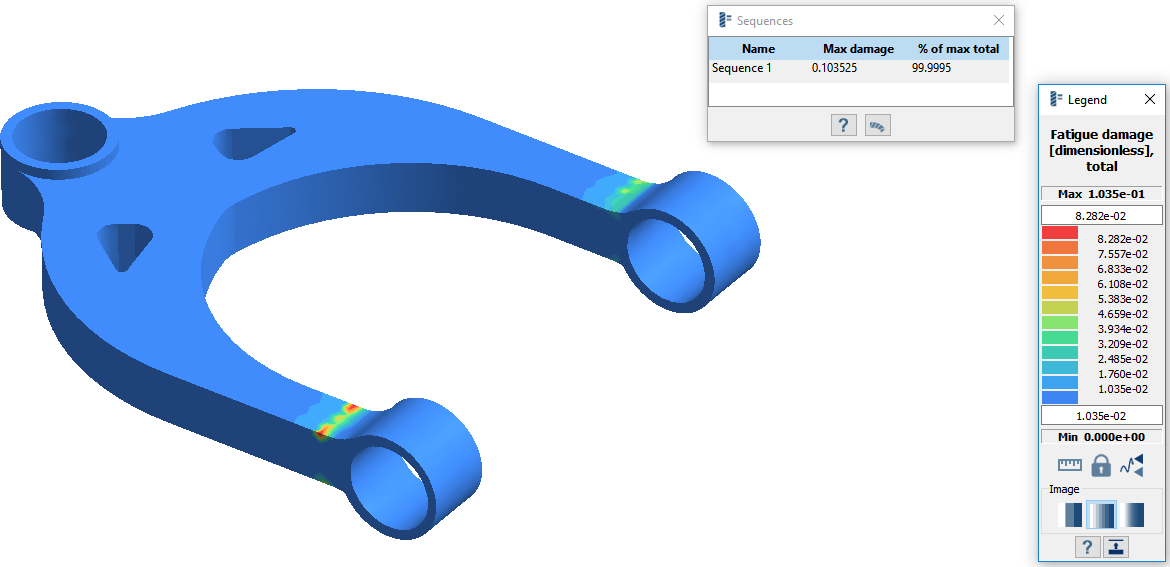Toggle the legend padlock lock icon

(1101, 465)
